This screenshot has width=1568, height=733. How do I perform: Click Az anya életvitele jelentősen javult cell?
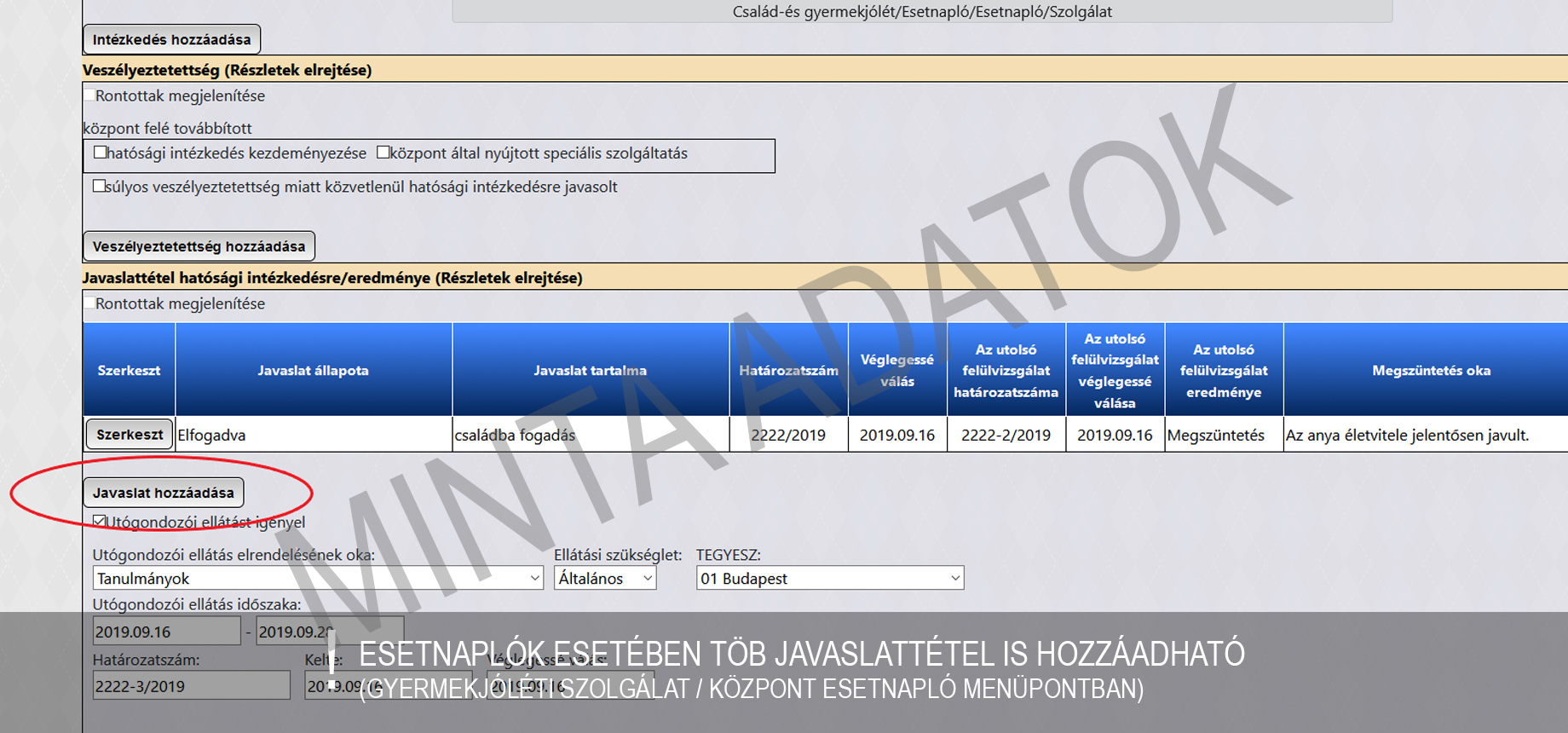(1426, 435)
